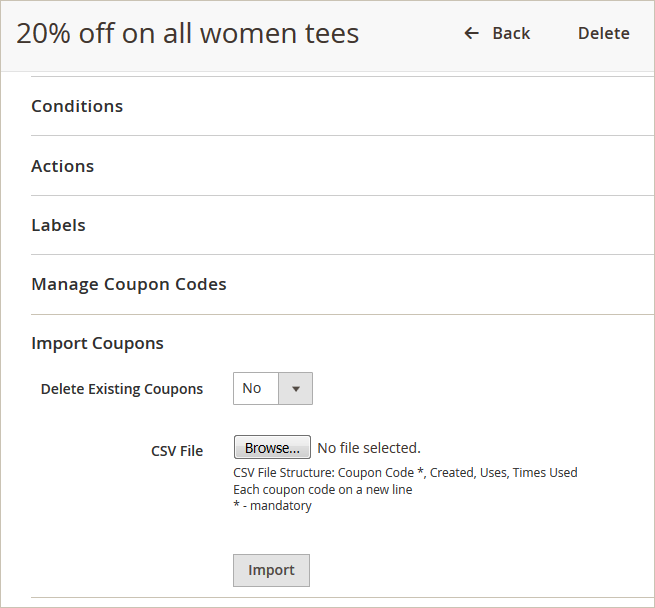The width and height of the screenshot is (655, 608).
Task: Click the 'No' value in coupon select
Action: click(253, 389)
